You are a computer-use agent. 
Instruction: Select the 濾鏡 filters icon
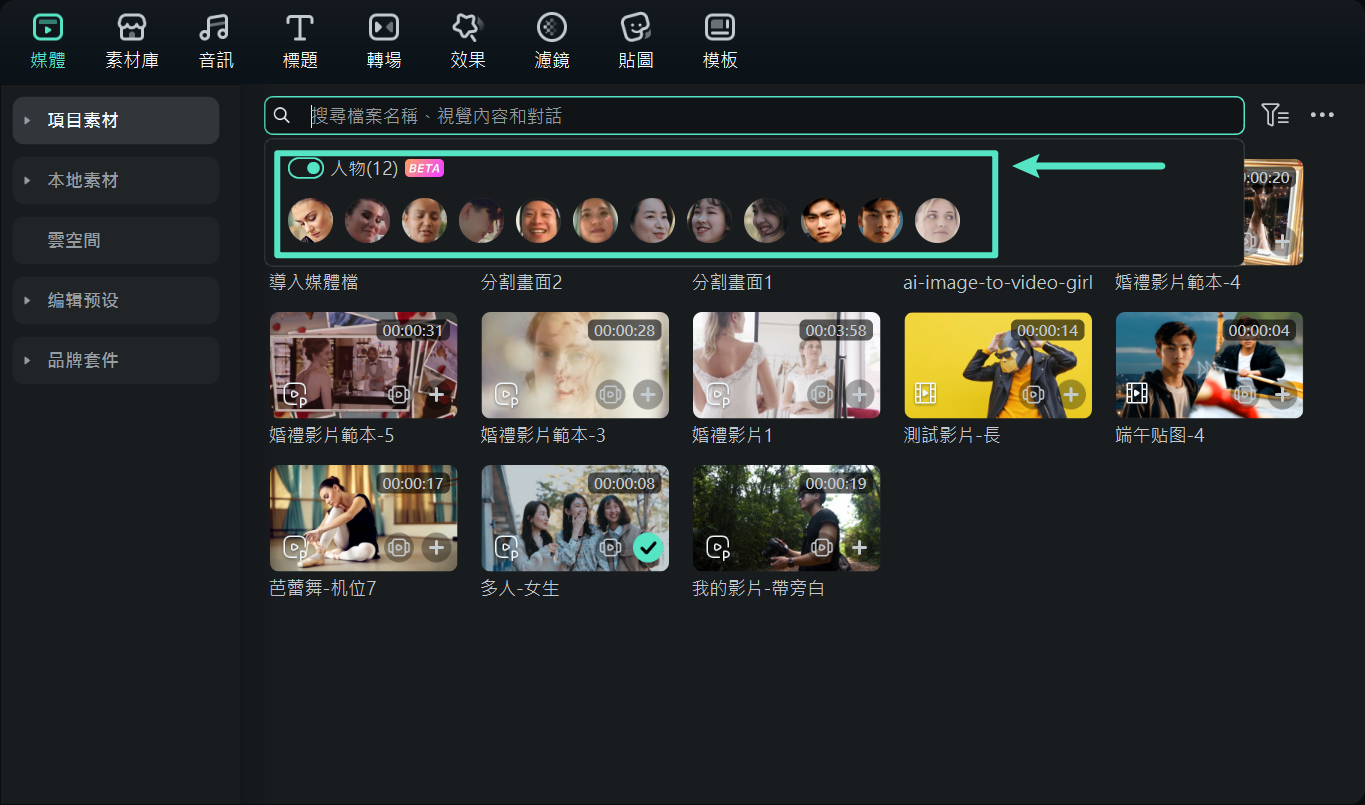(552, 27)
